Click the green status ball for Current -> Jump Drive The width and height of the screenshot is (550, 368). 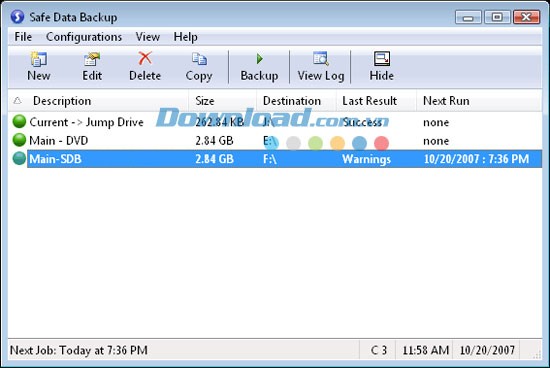(x=19, y=121)
